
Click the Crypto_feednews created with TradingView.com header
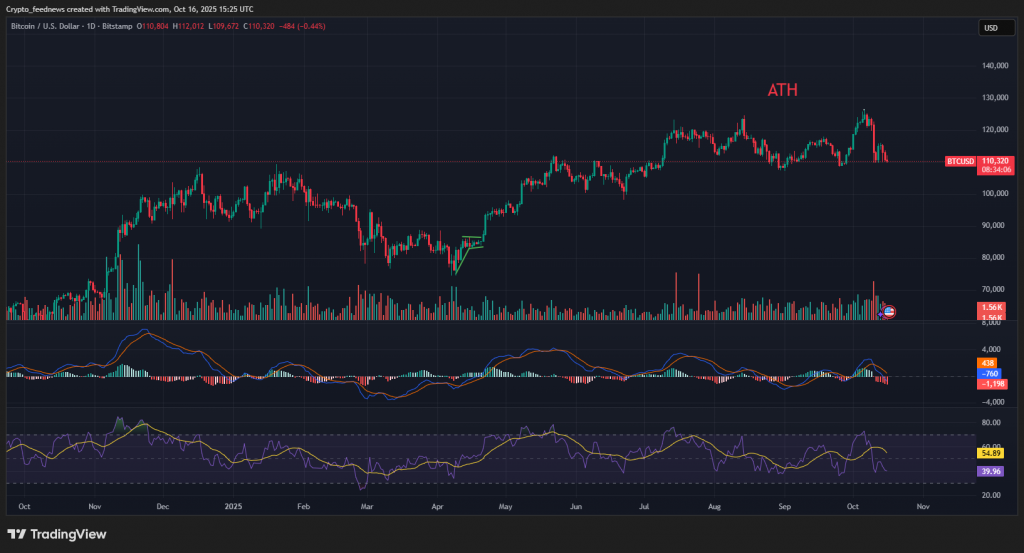tap(129, 9)
